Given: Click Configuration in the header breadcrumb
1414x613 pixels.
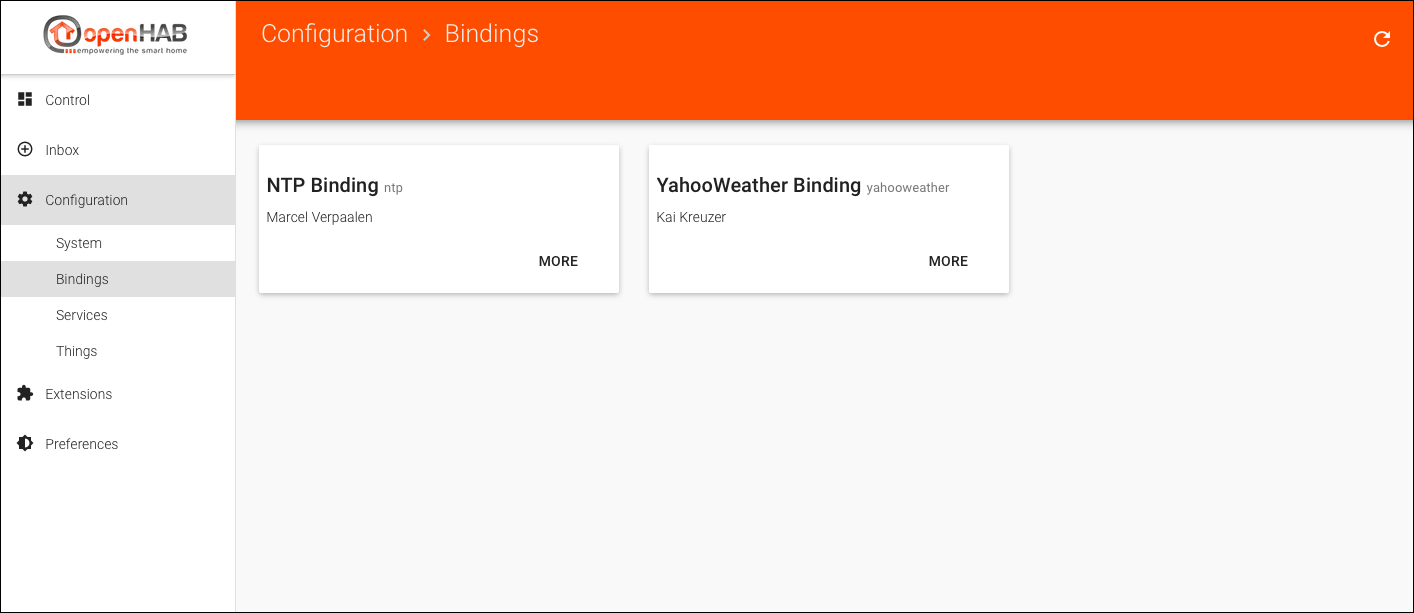Looking at the screenshot, I should pyautogui.click(x=334, y=34).
